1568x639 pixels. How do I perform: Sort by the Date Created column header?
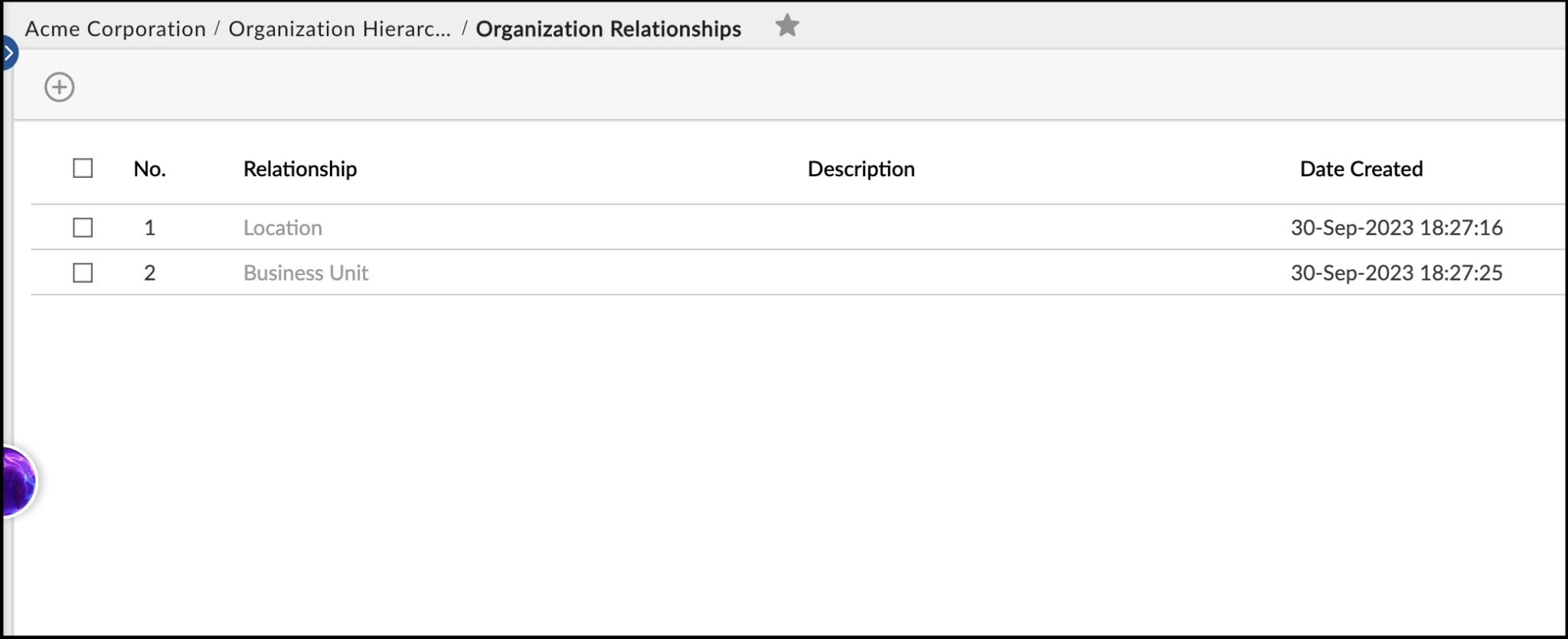(1362, 169)
